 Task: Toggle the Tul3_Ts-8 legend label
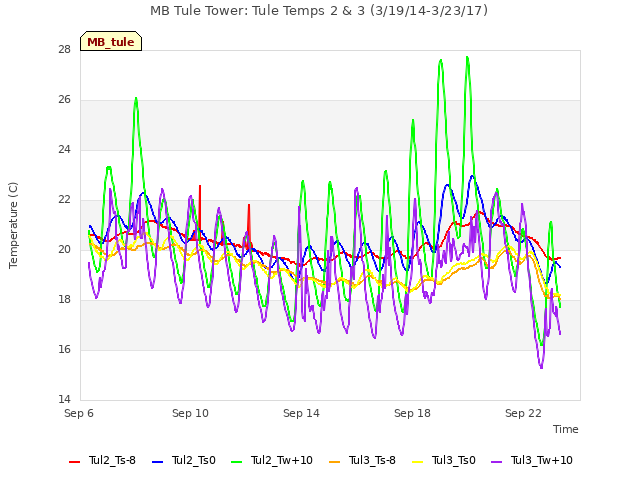point(362,460)
